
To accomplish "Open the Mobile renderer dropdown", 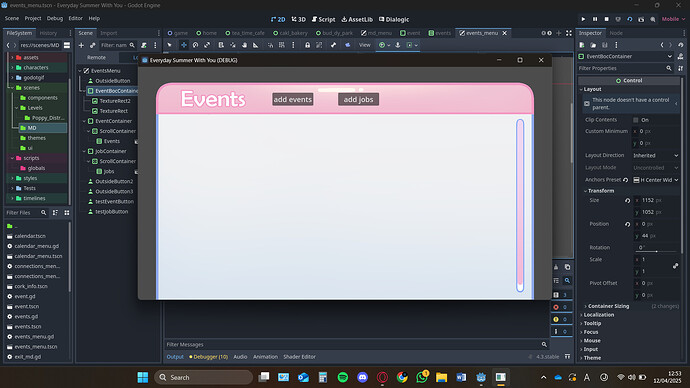I will (673, 19).
